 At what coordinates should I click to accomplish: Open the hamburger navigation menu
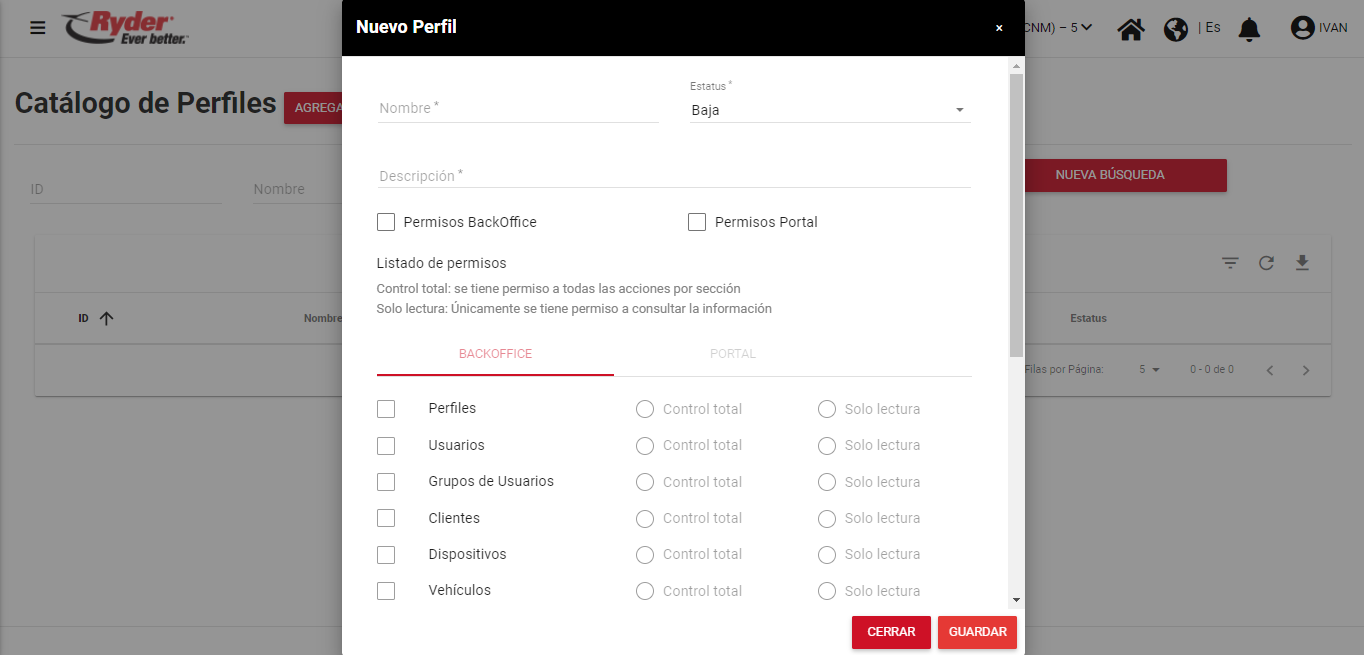click(38, 28)
